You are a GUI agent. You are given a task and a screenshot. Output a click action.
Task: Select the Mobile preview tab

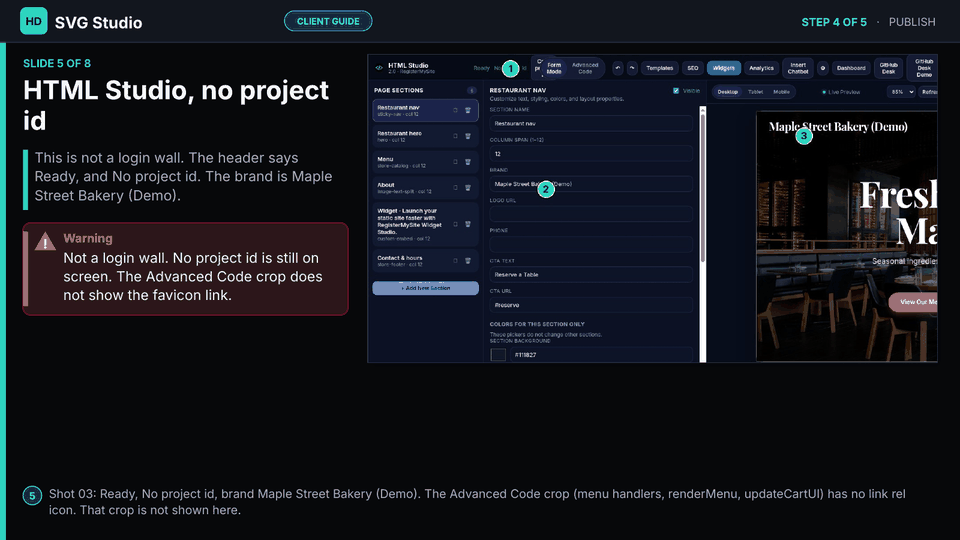click(x=781, y=92)
